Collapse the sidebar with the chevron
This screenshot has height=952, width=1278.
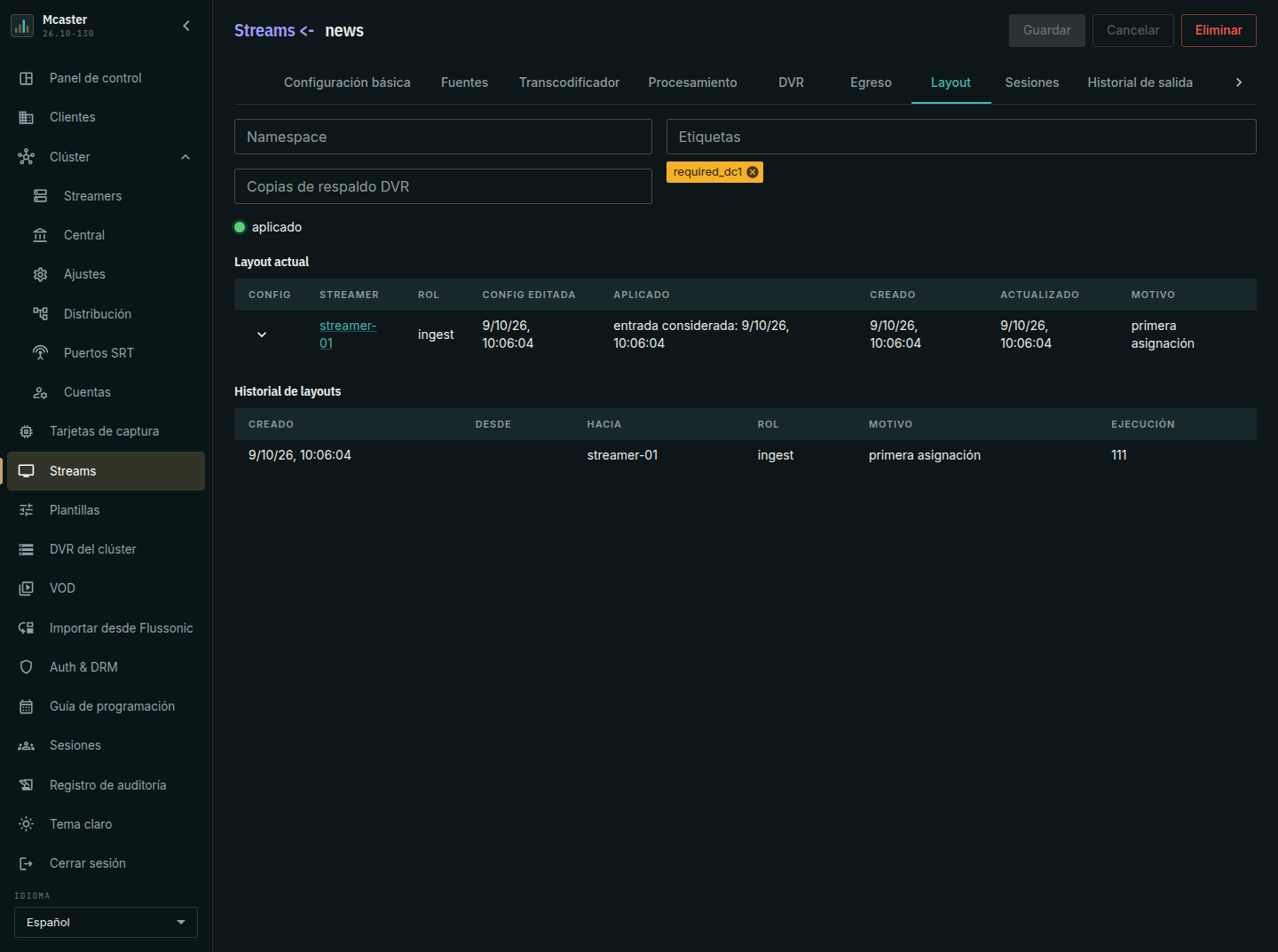click(186, 26)
